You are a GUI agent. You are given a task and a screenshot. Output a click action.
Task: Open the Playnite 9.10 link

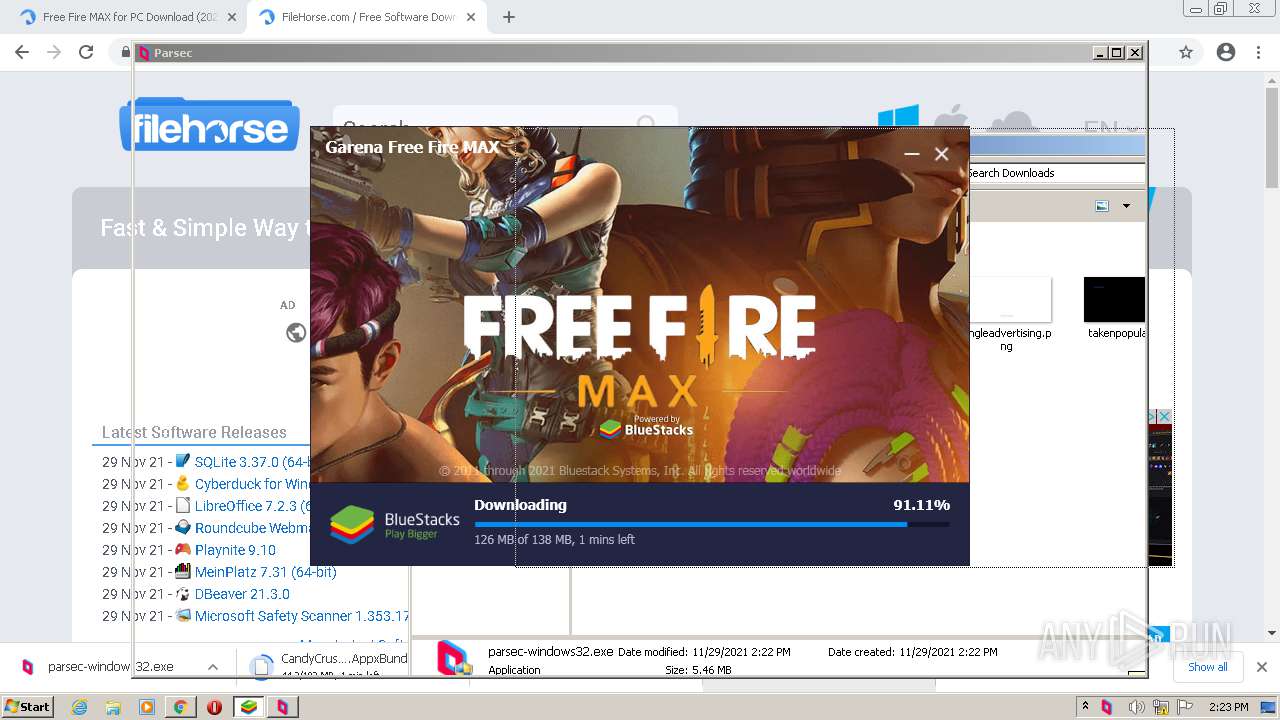click(x=235, y=550)
